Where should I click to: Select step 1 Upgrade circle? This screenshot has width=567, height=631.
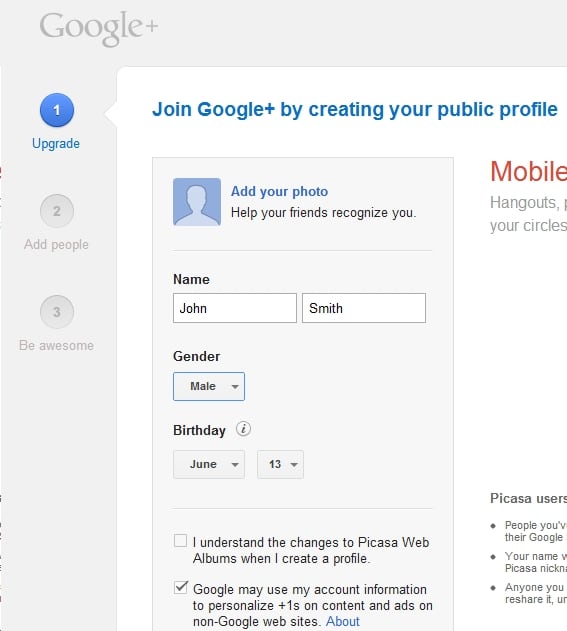(x=57, y=110)
